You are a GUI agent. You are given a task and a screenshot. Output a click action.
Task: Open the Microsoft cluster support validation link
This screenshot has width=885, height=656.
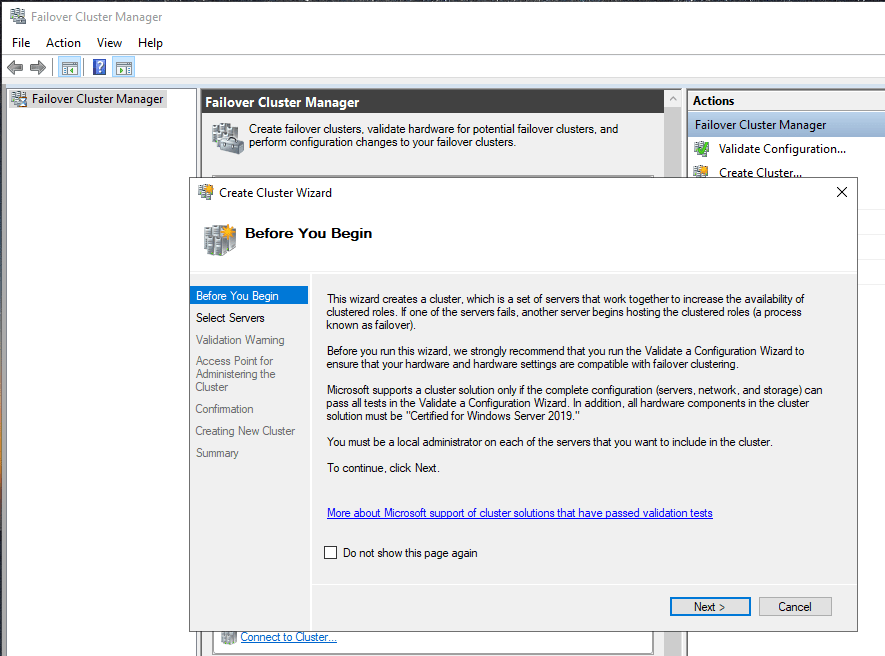pyautogui.click(x=519, y=513)
